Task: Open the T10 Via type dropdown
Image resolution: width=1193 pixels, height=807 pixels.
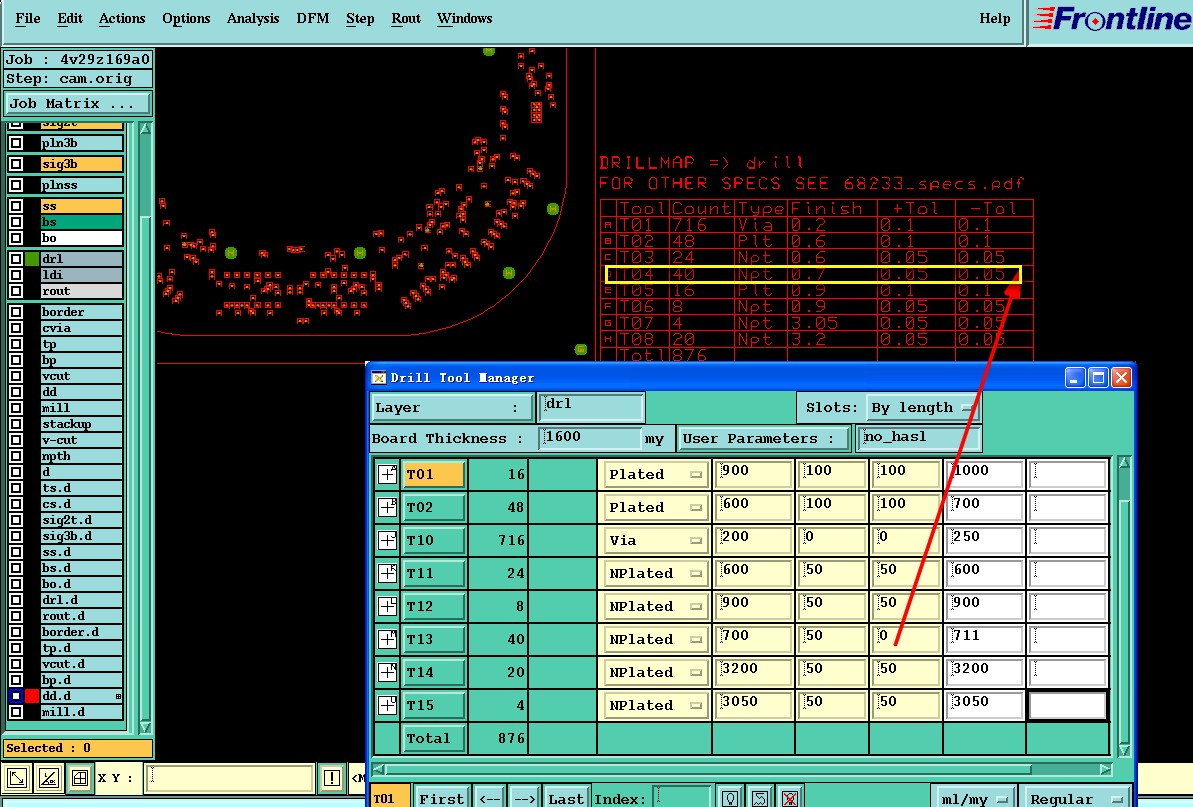Action: pos(654,540)
